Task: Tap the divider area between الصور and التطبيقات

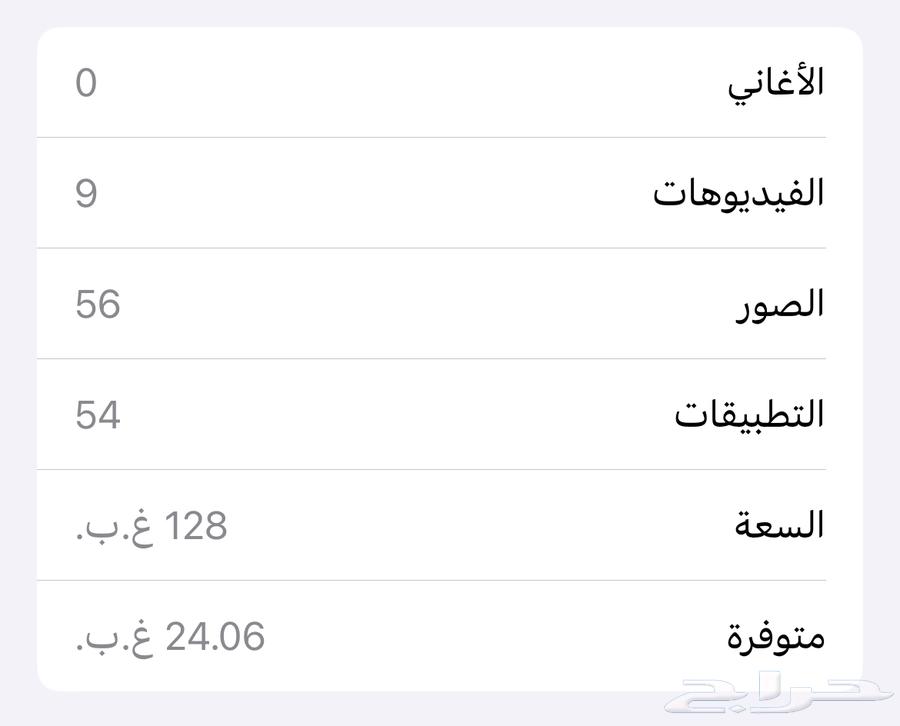Action: 450,359
